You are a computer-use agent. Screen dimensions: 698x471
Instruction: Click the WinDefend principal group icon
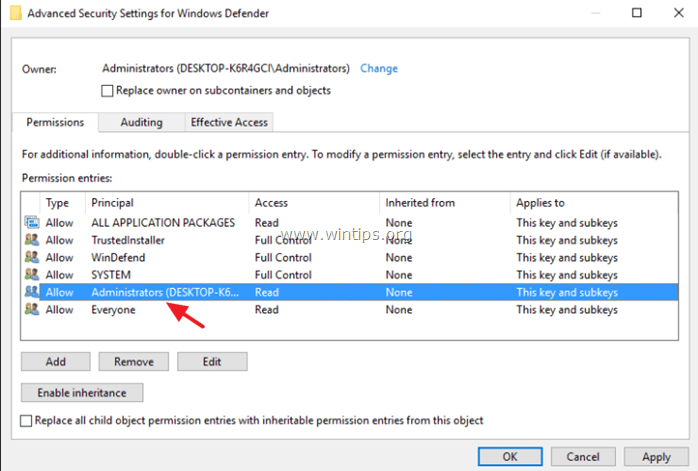(32, 257)
